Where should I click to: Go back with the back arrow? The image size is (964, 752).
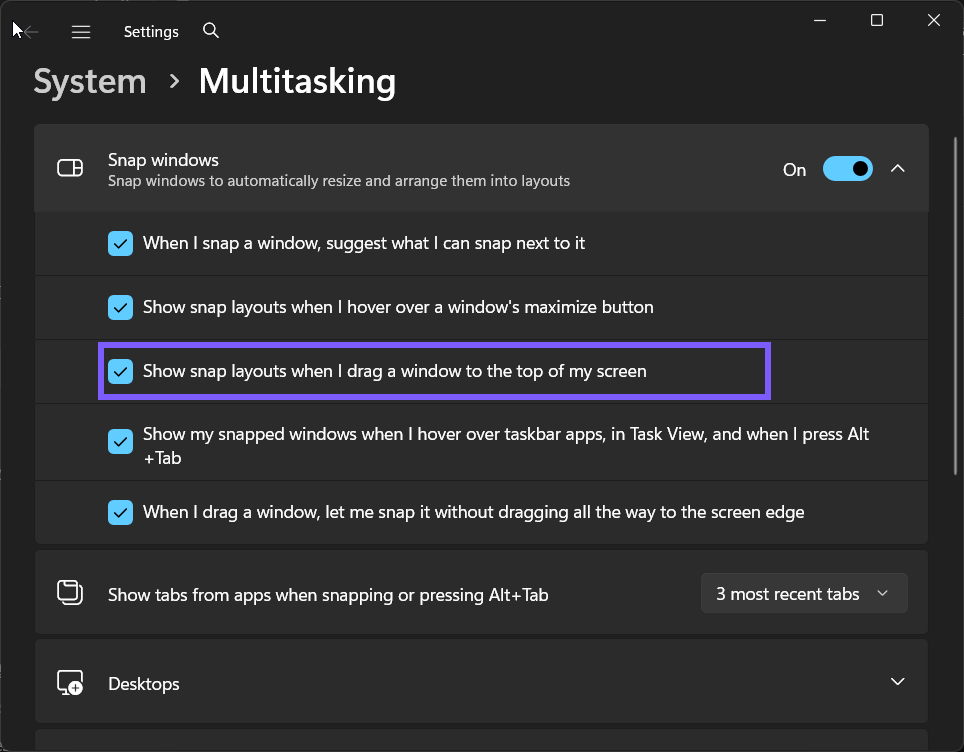pyautogui.click(x=29, y=31)
